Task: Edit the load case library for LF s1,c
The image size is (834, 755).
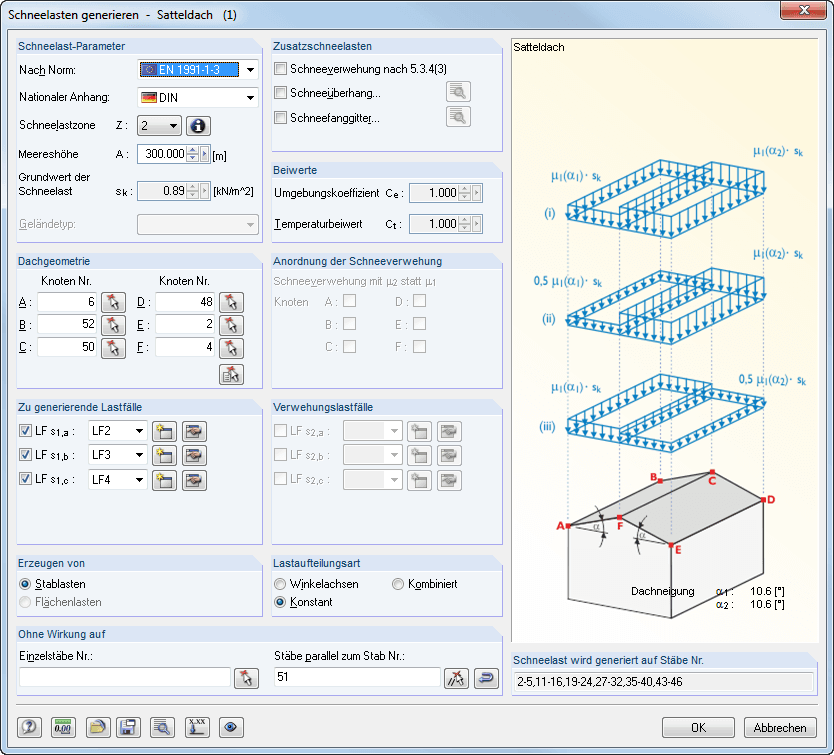Action: (194, 480)
